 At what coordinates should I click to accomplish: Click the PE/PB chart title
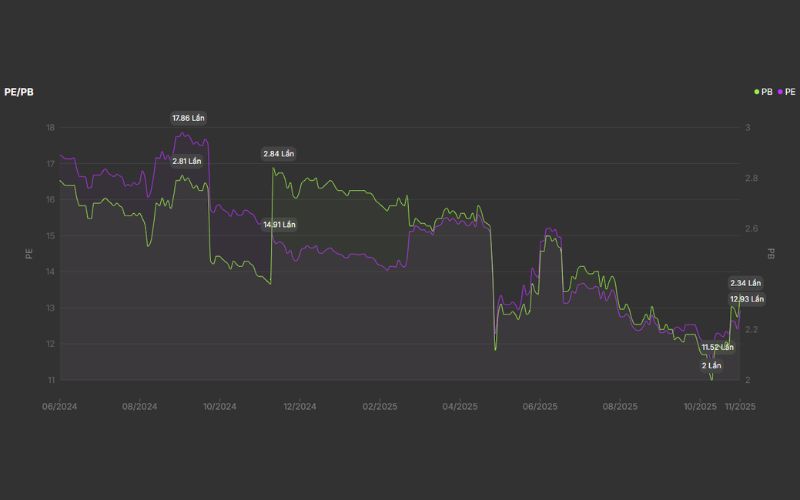20,91
